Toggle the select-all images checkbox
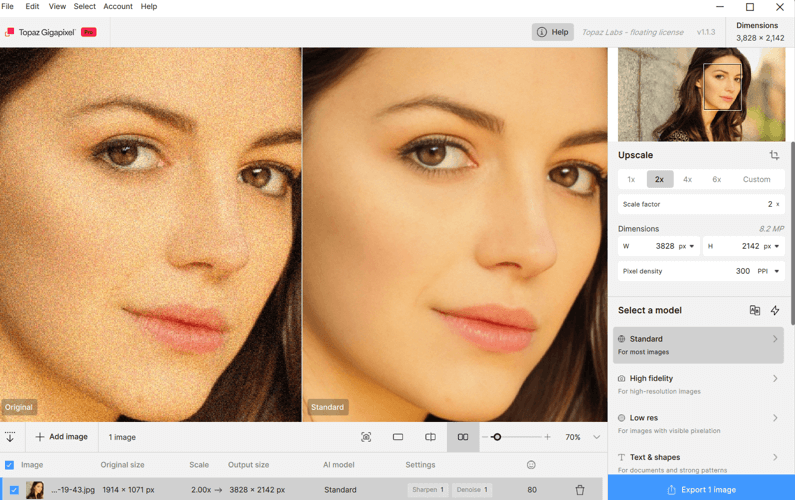The width and height of the screenshot is (795, 500). 10,465
